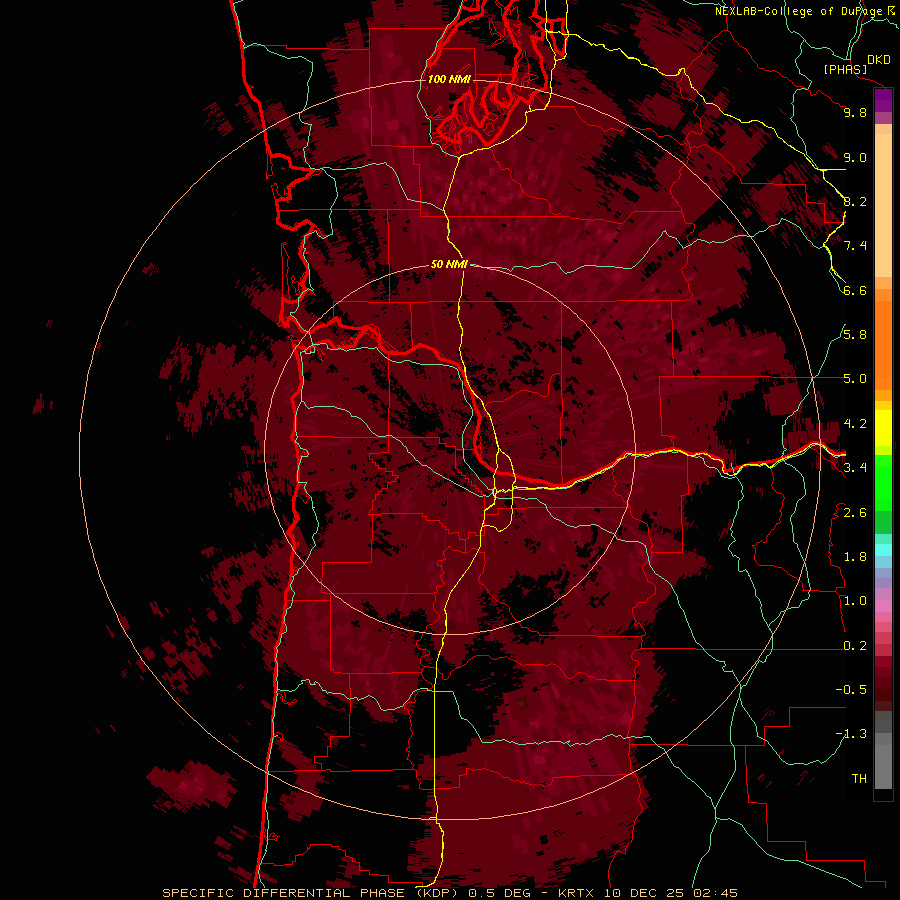The image size is (900, 900).
Task: Click the 4.2 color scale value
Action: 855,424
